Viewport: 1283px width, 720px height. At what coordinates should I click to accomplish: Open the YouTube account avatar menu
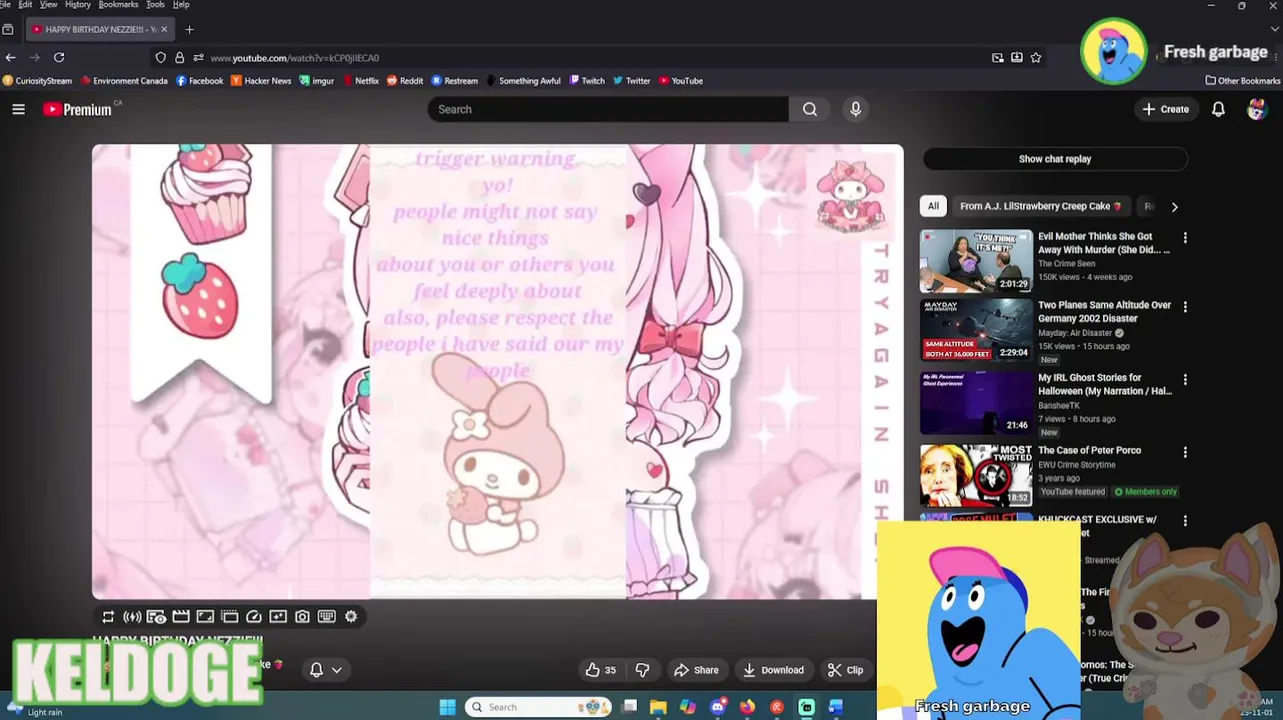coord(1257,109)
